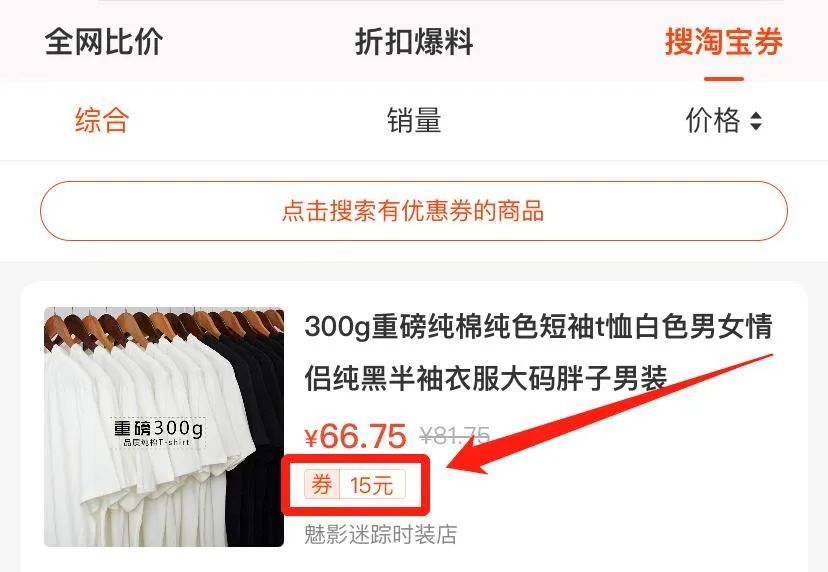Open the 折扣爆料 tab

point(414,41)
